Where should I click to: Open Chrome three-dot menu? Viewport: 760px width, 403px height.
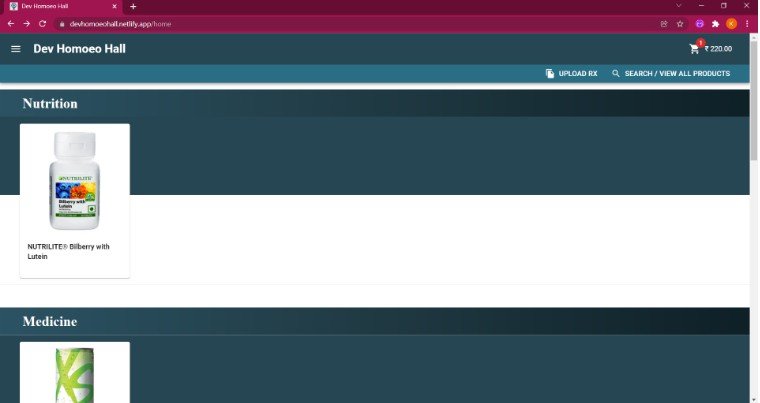[747, 24]
